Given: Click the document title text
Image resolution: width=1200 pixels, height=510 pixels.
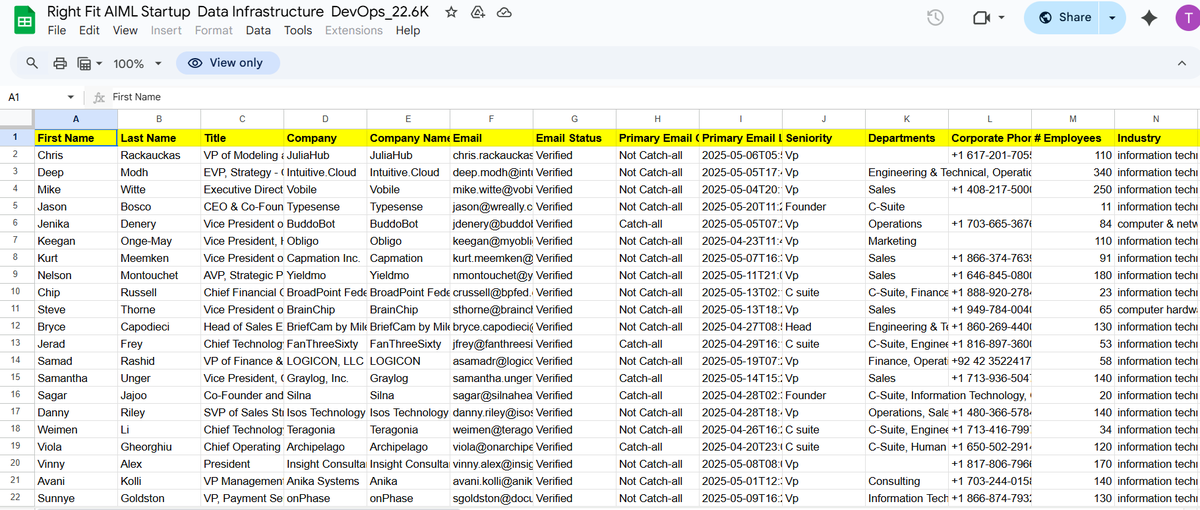Looking at the screenshot, I should [239, 12].
